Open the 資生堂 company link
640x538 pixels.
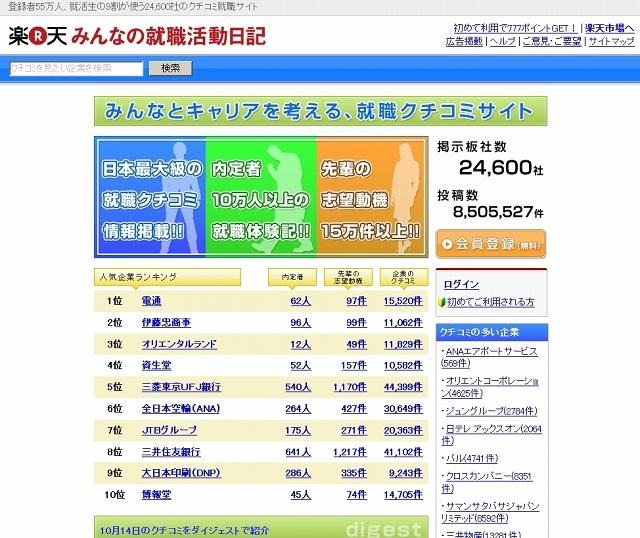(156, 365)
